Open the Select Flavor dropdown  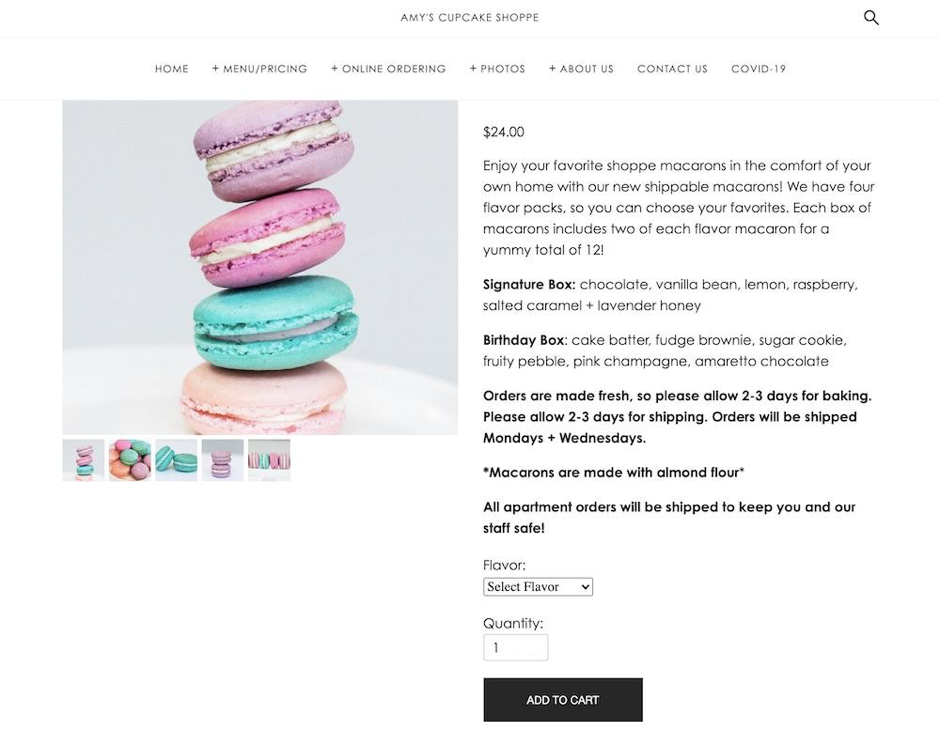coord(538,586)
